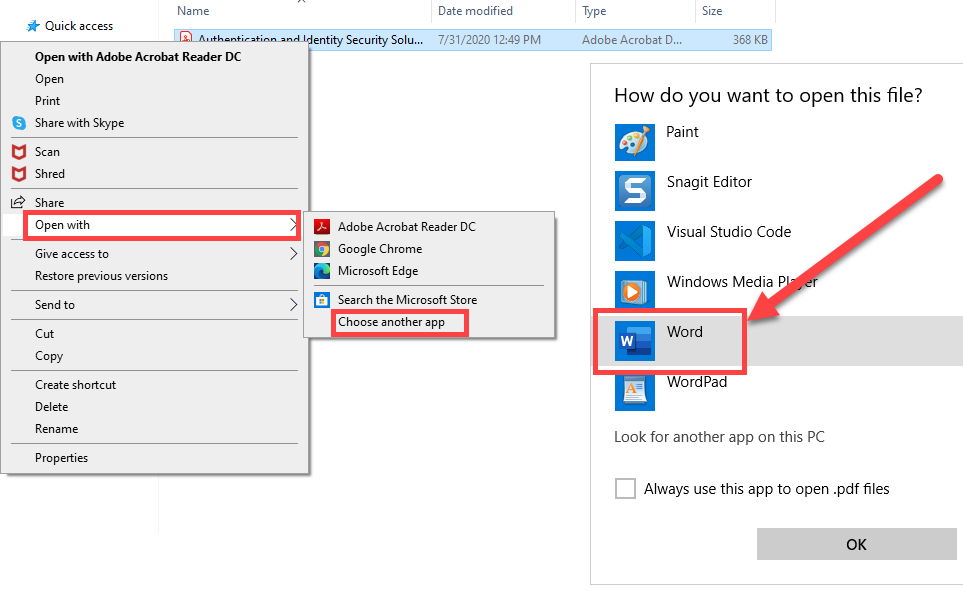Screen dimensions: 963x591
Task: Click the Windows Media Player app icon
Action: 634,289
